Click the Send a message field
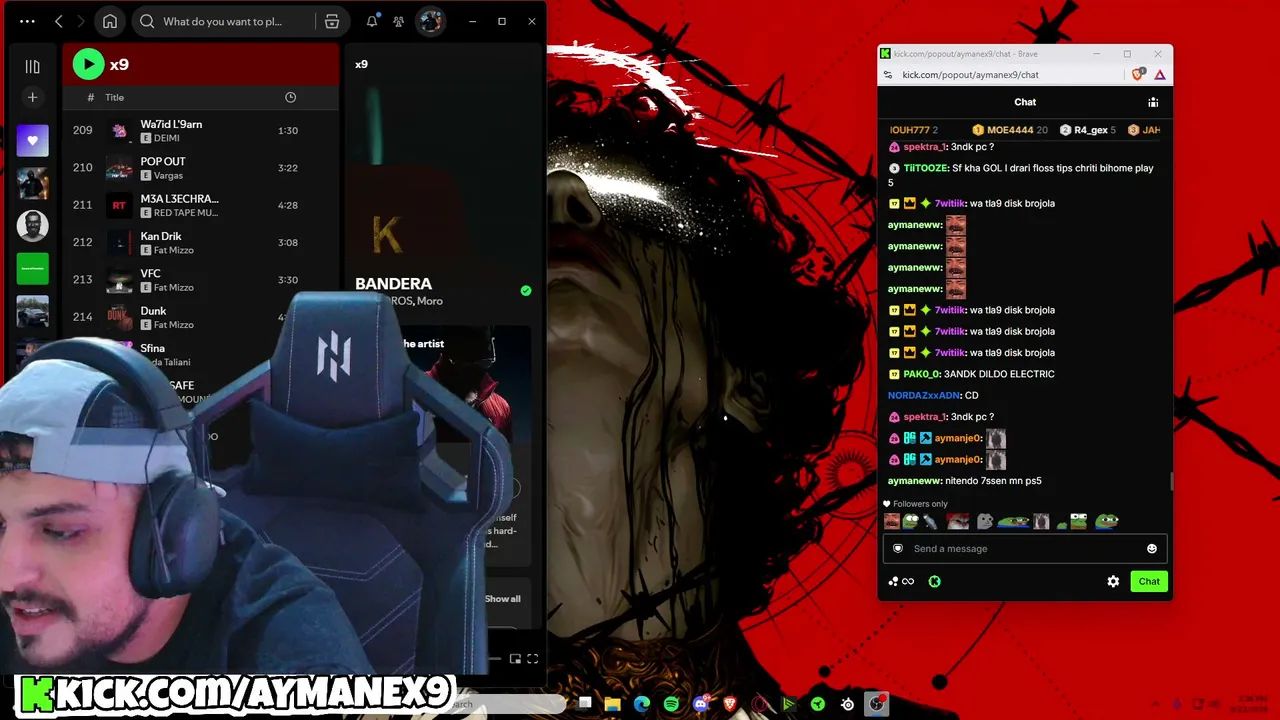Viewport: 1280px width, 720px height. [x=1025, y=548]
